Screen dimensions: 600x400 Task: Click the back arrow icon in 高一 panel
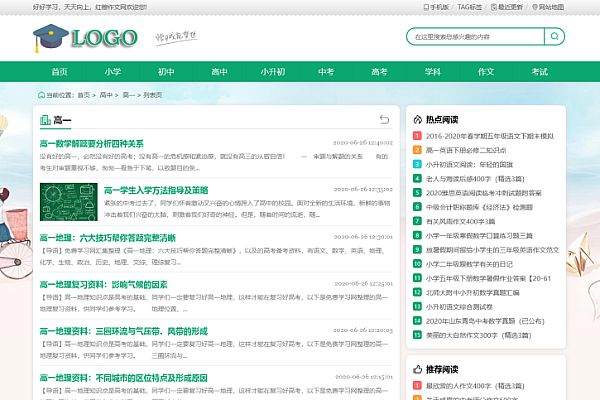tap(386, 120)
